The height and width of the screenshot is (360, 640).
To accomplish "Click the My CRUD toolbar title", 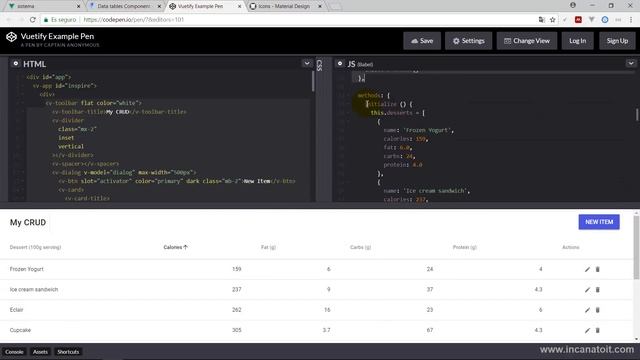I will [28, 222].
